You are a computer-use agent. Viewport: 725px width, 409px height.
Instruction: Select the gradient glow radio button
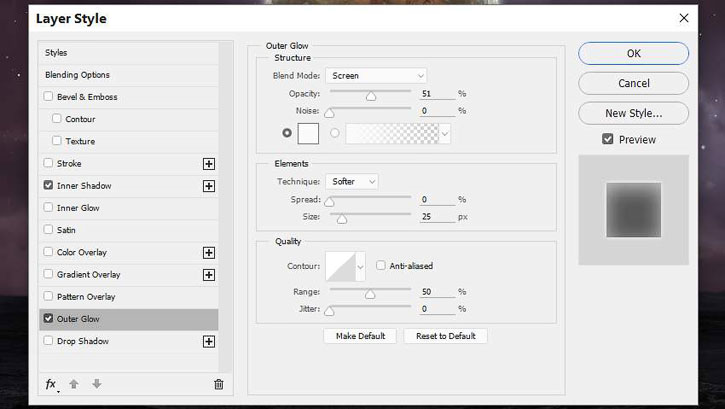click(335, 133)
